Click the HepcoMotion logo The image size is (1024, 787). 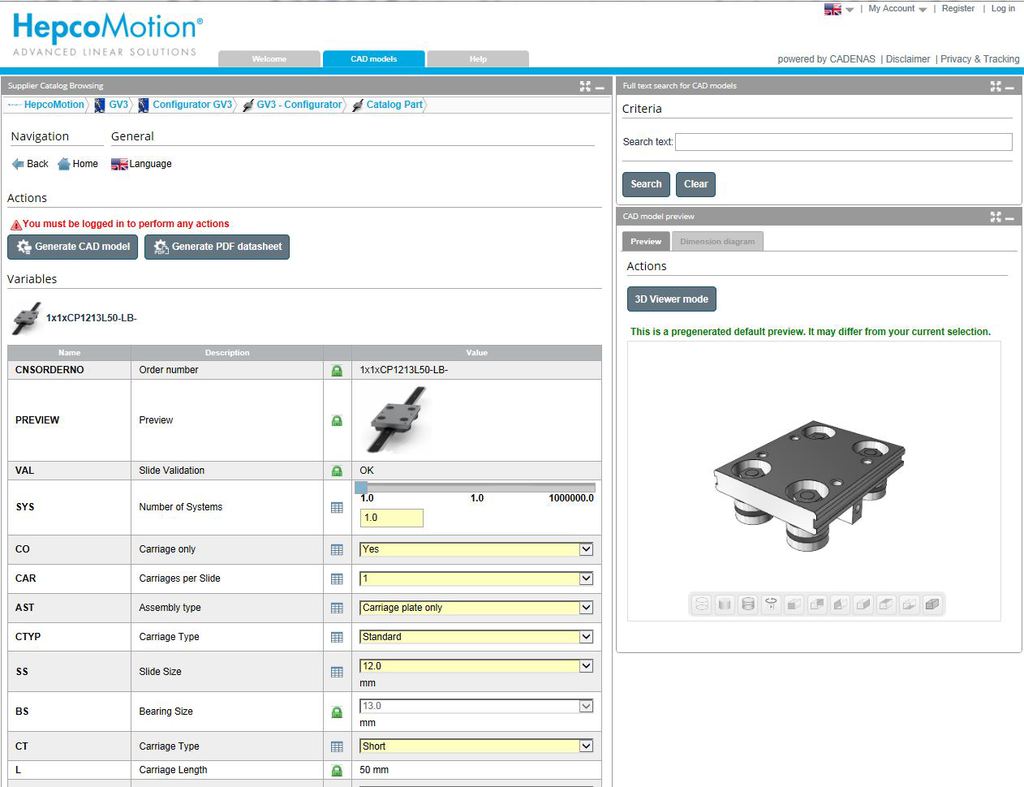108,35
